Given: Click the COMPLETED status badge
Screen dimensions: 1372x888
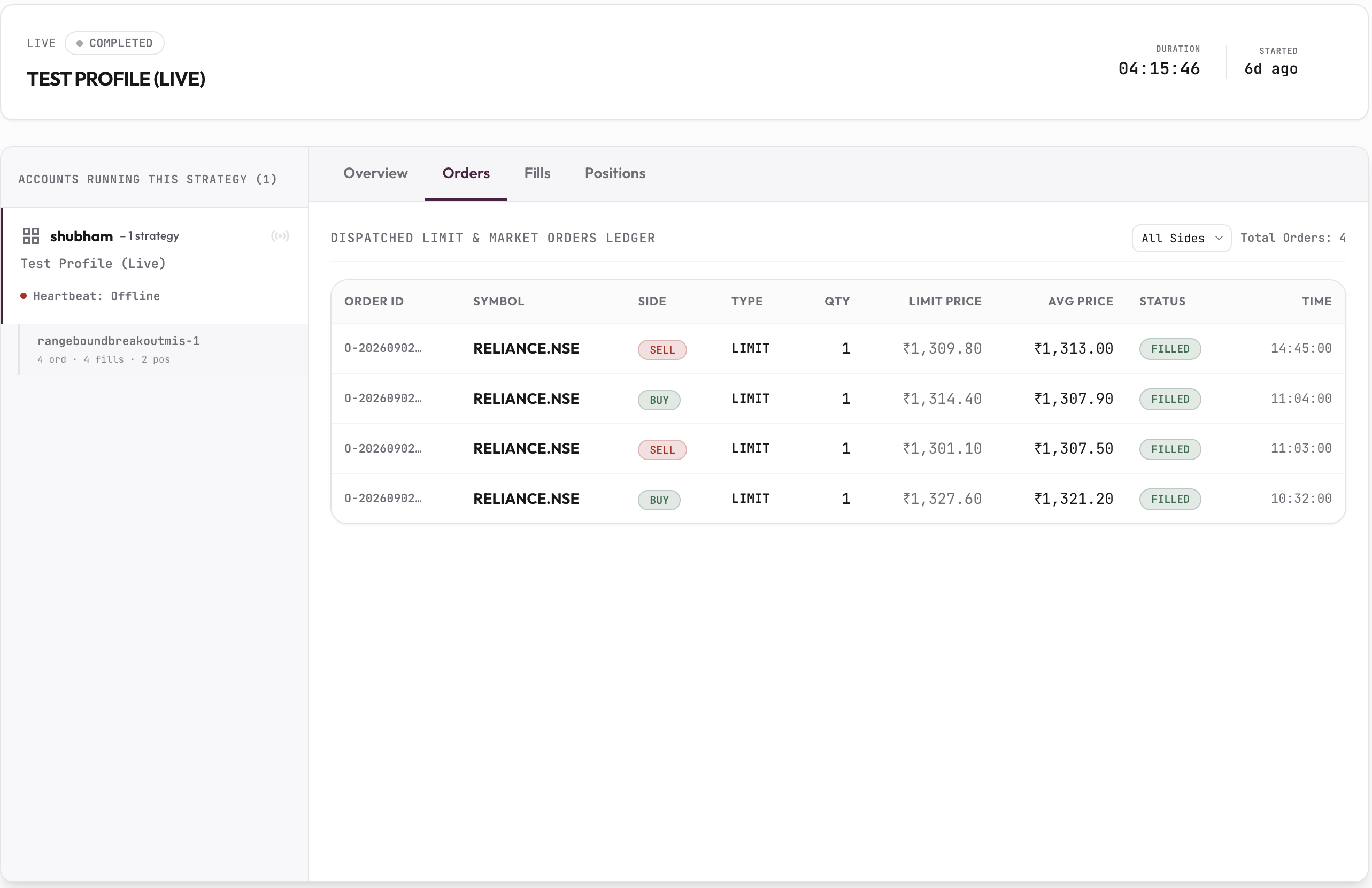Looking at the screenshot, I should pyautogui.click(x=114, y=43).
